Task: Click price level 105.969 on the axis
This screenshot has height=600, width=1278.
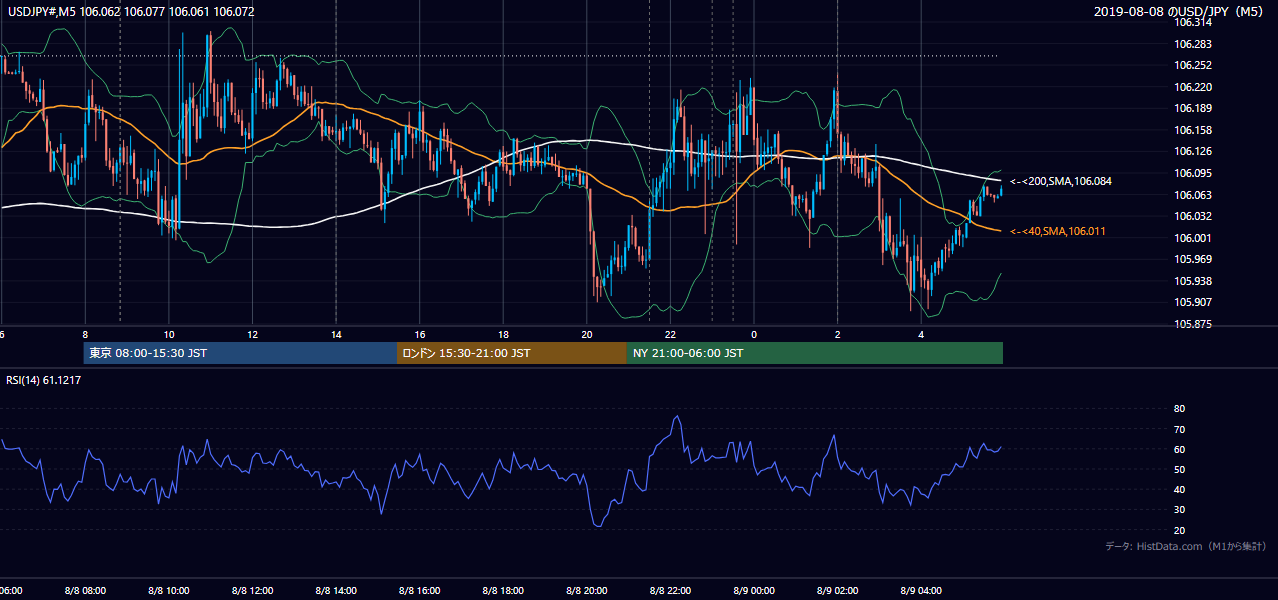Action: click(x=1193, y=260)
